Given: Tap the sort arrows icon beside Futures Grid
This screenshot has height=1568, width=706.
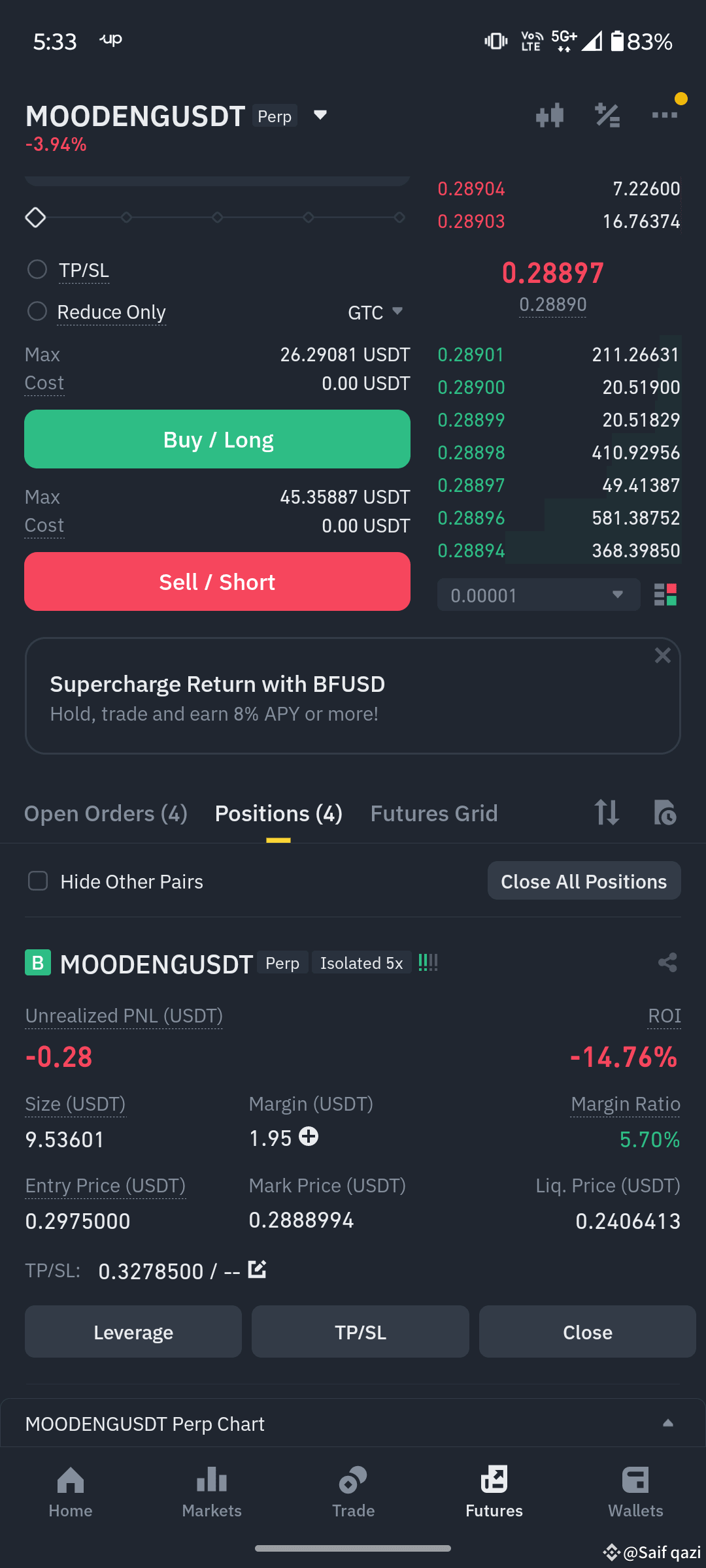Looking at the screenshot, I should pyautogui.click(x=607, y=813).
